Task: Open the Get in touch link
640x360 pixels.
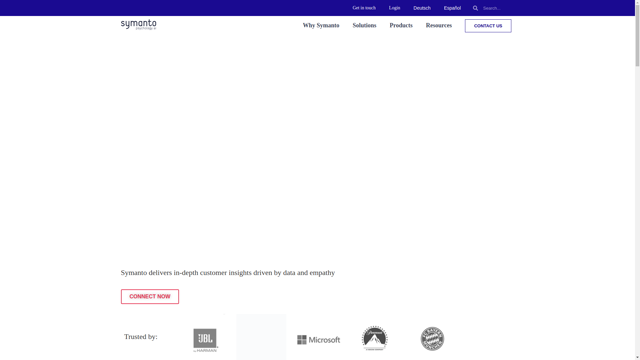Action: 364,8
